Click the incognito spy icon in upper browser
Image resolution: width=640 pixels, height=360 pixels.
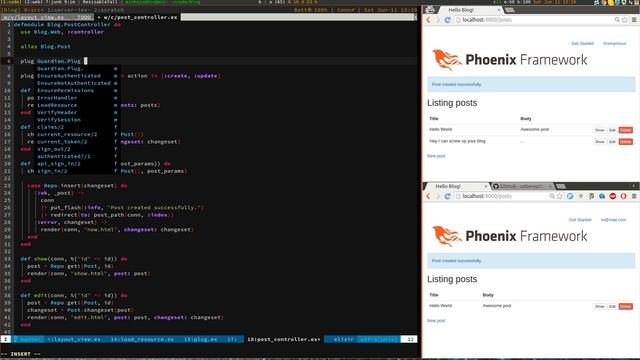point(430,10)
